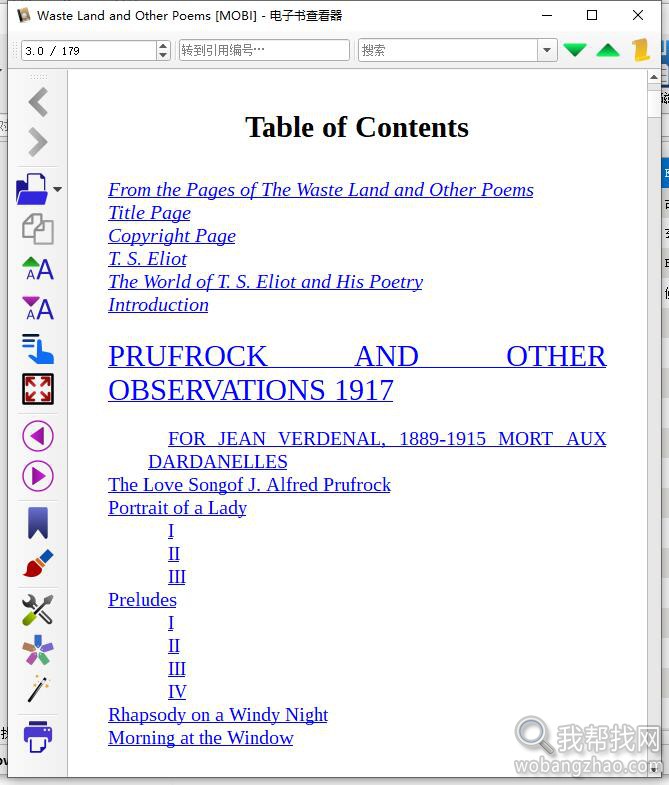The image size is (669, 785).
Task: Click the vertical scrollbar up arrow
Action: (654, 77)
